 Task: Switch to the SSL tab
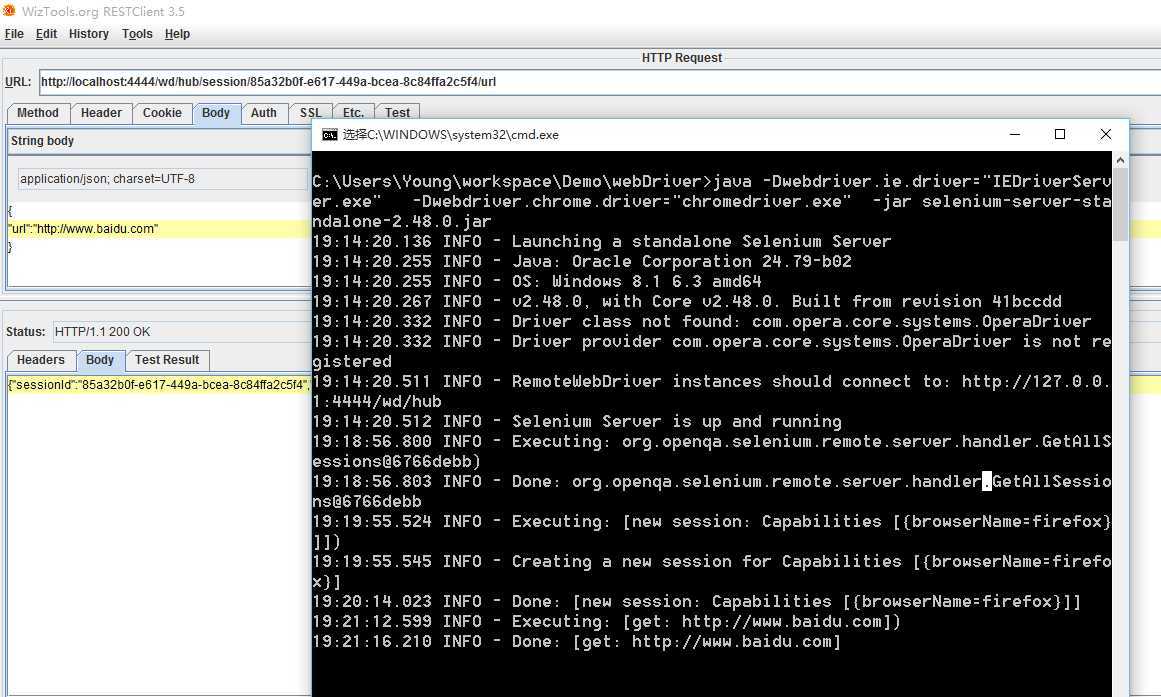coord(310,112)
